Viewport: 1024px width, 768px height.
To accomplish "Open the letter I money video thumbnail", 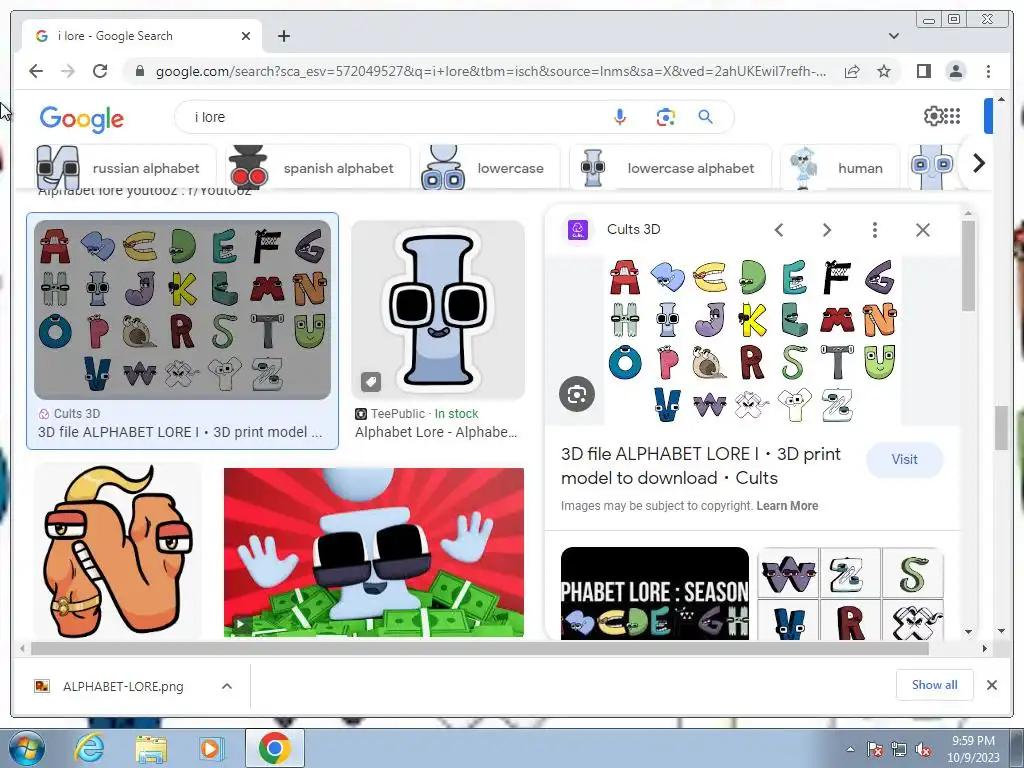I will click(374, 552).
